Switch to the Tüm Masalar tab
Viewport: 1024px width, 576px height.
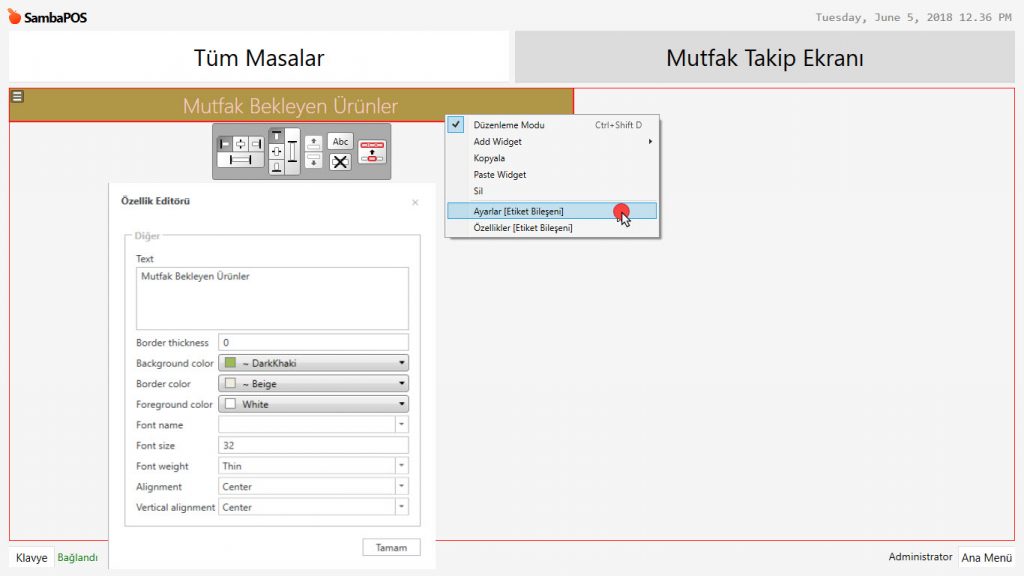pos(259,58)
